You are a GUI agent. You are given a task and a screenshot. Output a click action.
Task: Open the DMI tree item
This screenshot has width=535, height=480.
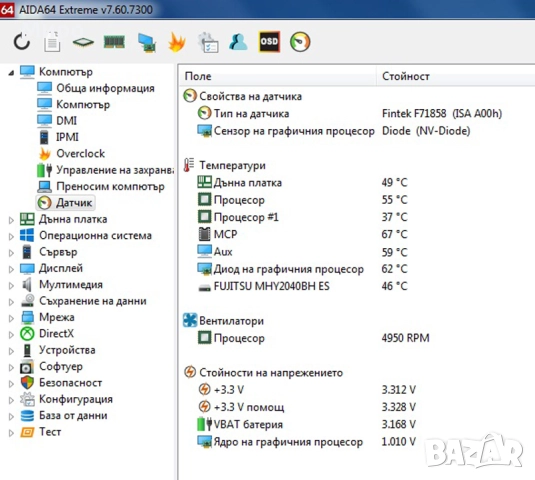(x=57, y=121)
